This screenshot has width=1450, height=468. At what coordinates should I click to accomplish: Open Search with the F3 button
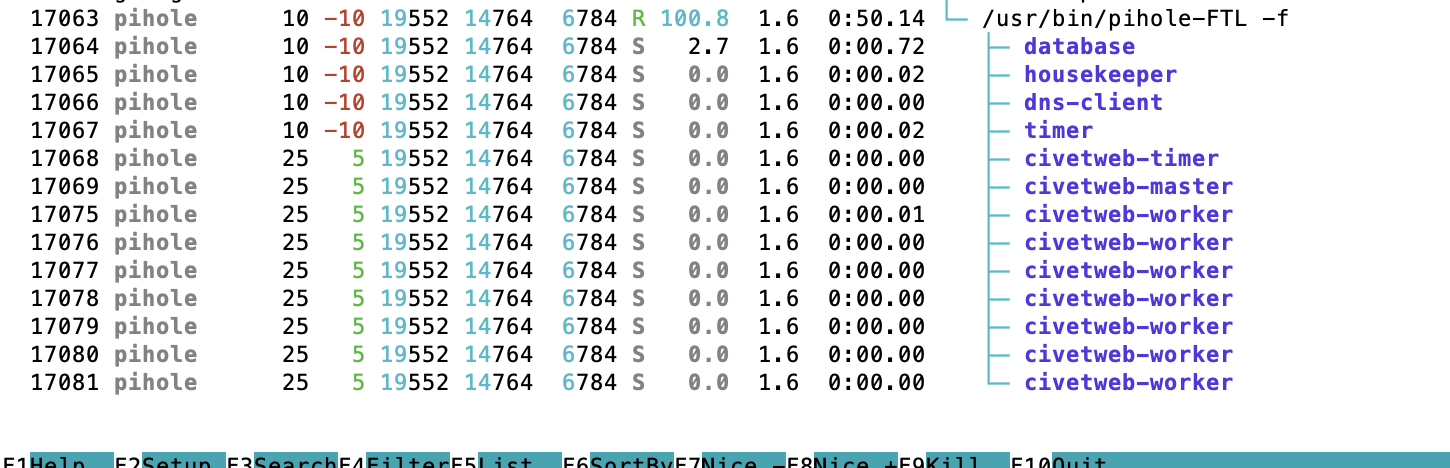pyautogui.click(x=282, y=461)
